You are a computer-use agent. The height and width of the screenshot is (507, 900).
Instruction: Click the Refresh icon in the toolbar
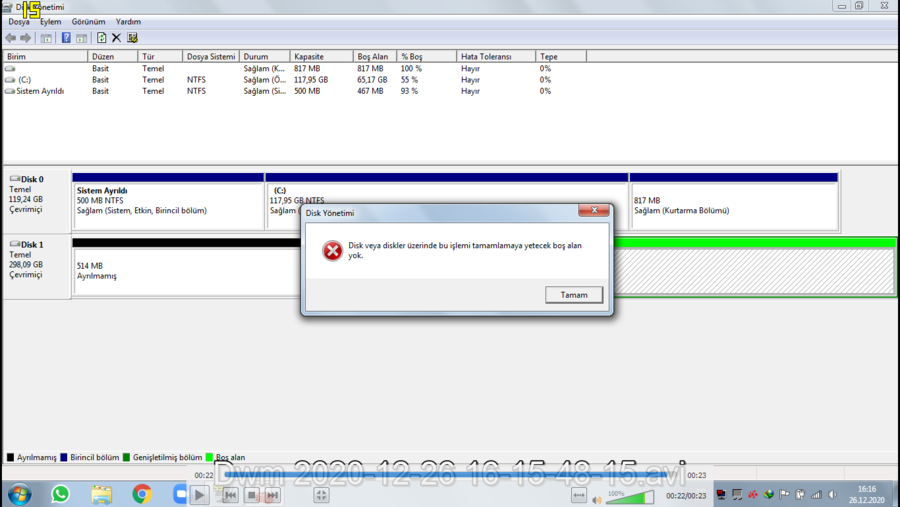(101, 38)
